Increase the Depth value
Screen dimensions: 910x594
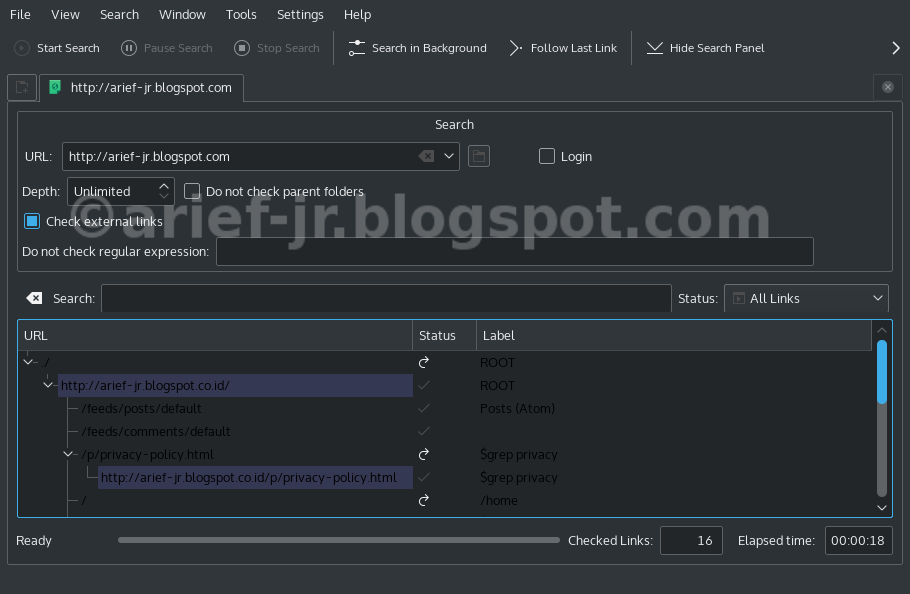tap(164, 186)
